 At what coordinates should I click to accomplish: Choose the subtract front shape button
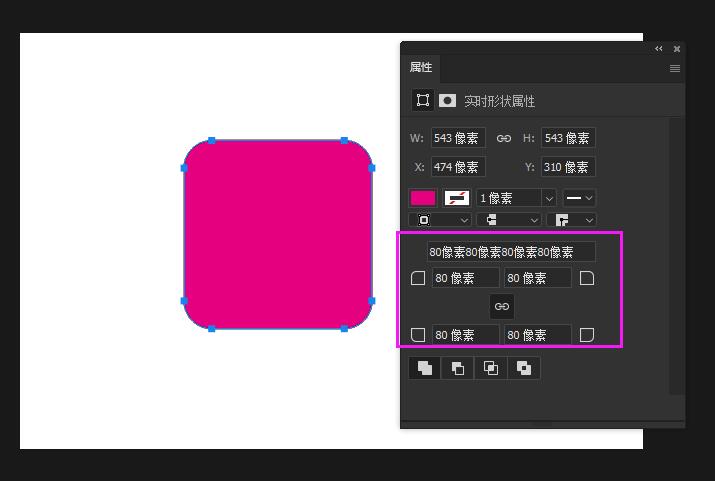click(458, 368)
